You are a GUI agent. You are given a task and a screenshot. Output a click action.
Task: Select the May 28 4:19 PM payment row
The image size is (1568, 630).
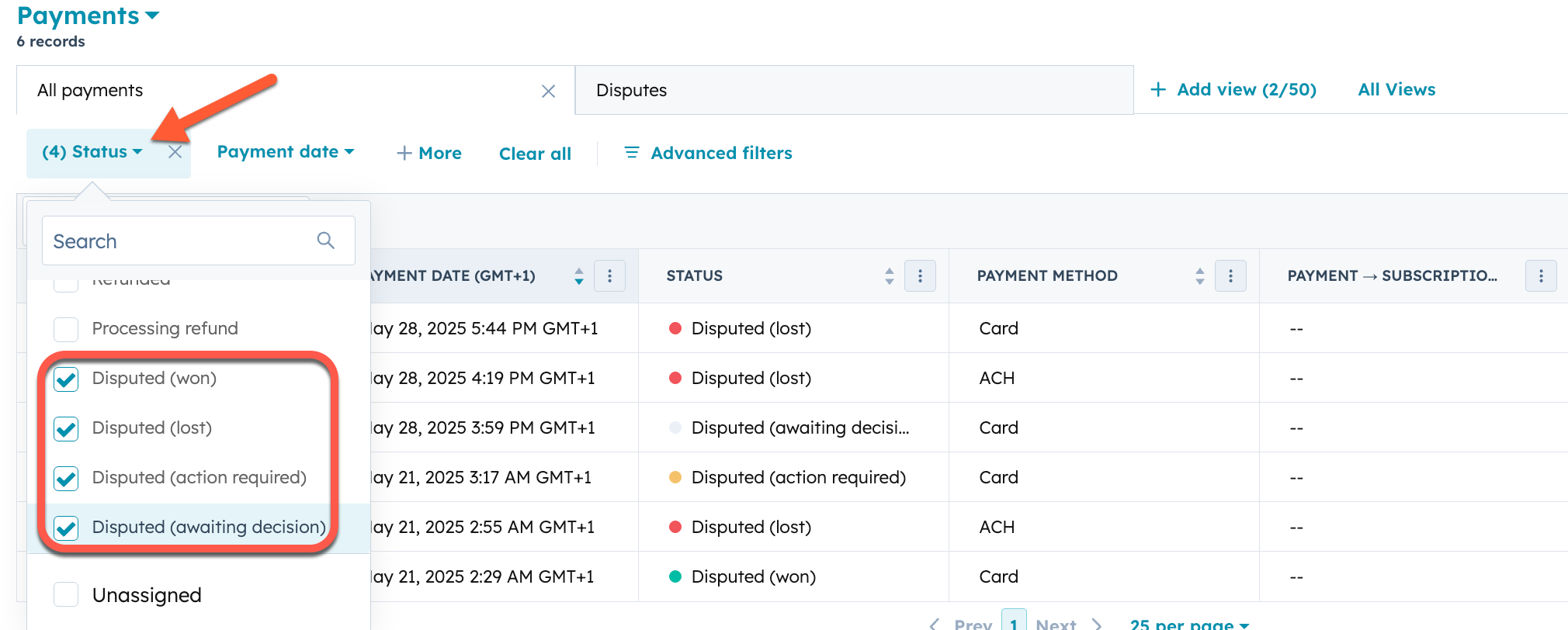(x=969, y=378)
